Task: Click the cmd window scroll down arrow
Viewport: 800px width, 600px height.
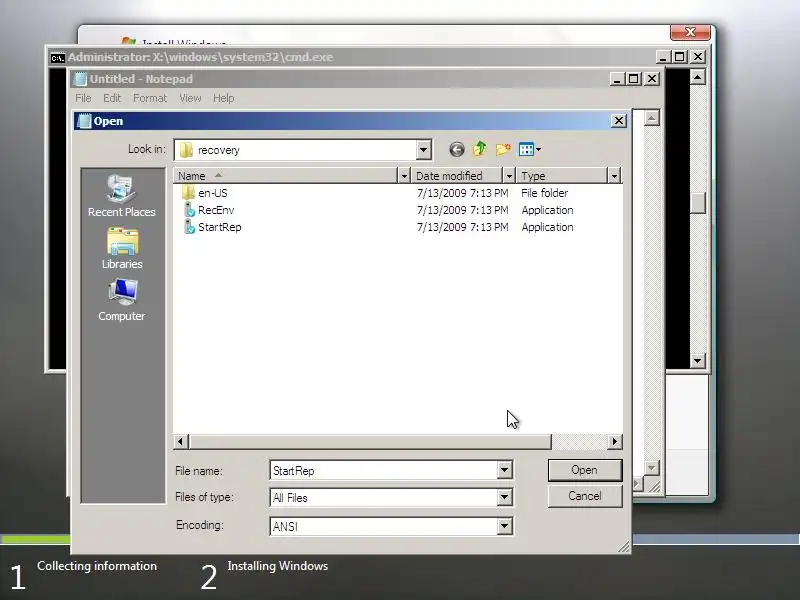Action: tap(697, 361)
